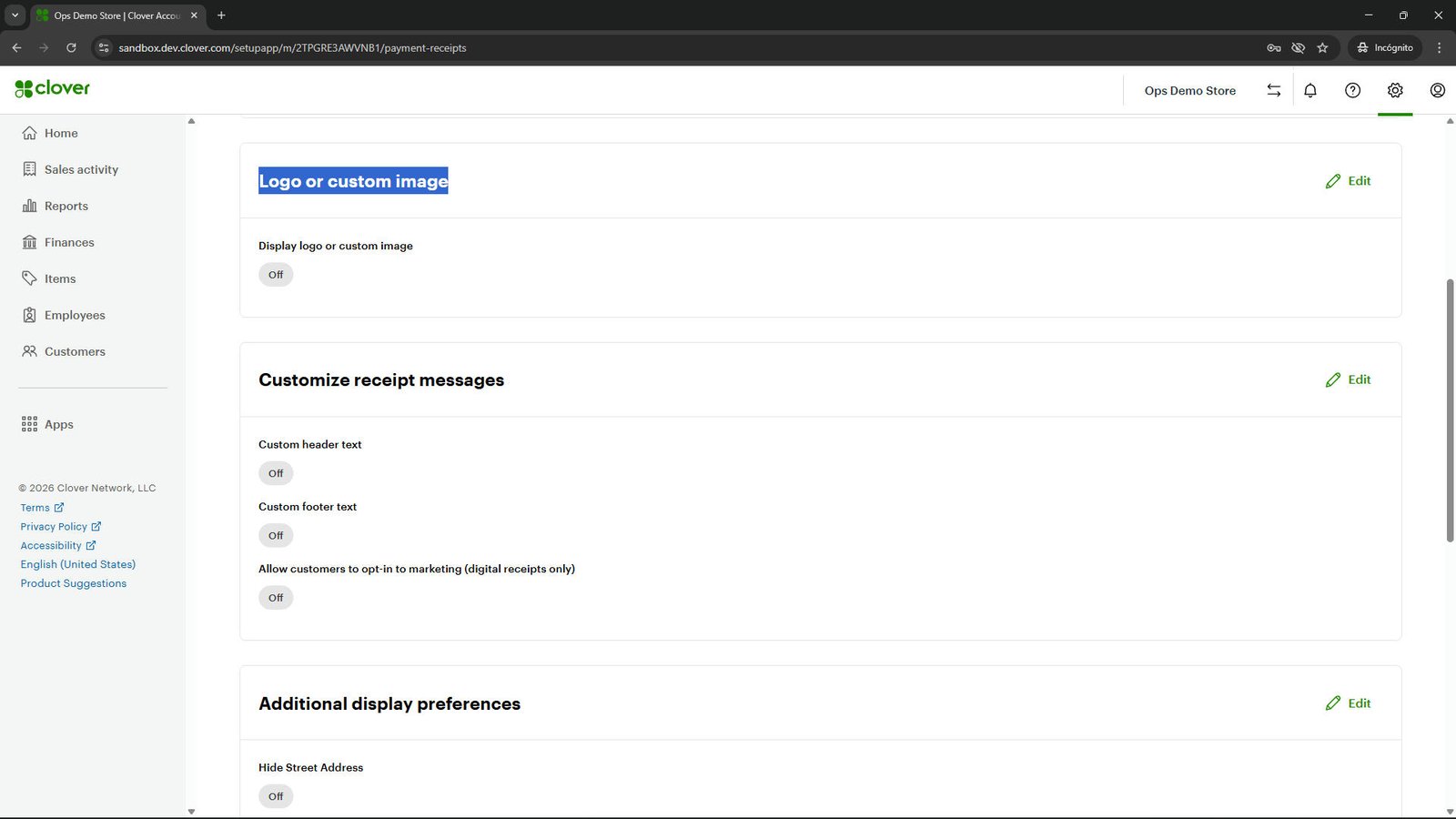Edit Customize receipt messages section
This screenshot has width=1456, height=819.
pos(1348,379)
